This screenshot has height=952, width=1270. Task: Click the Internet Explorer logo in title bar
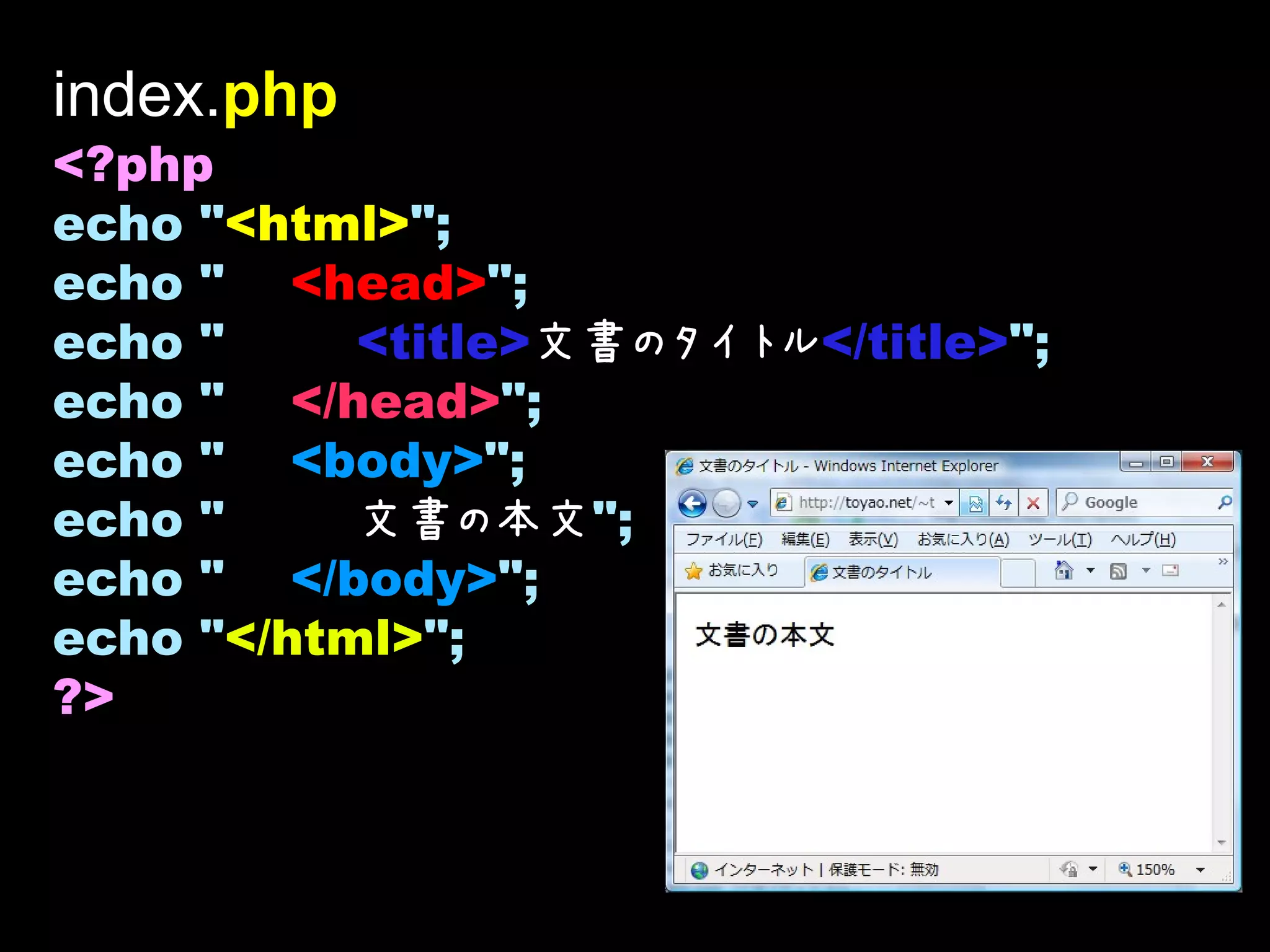pyautogui.click(x=685, y=466)
